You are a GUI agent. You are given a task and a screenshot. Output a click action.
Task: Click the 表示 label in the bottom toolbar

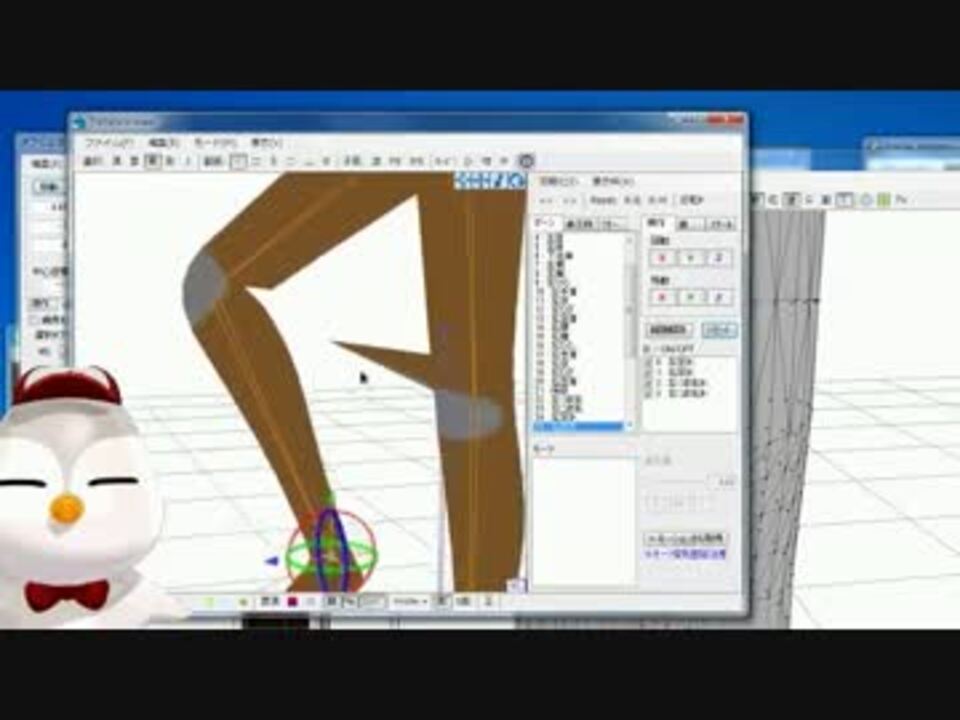270,602
